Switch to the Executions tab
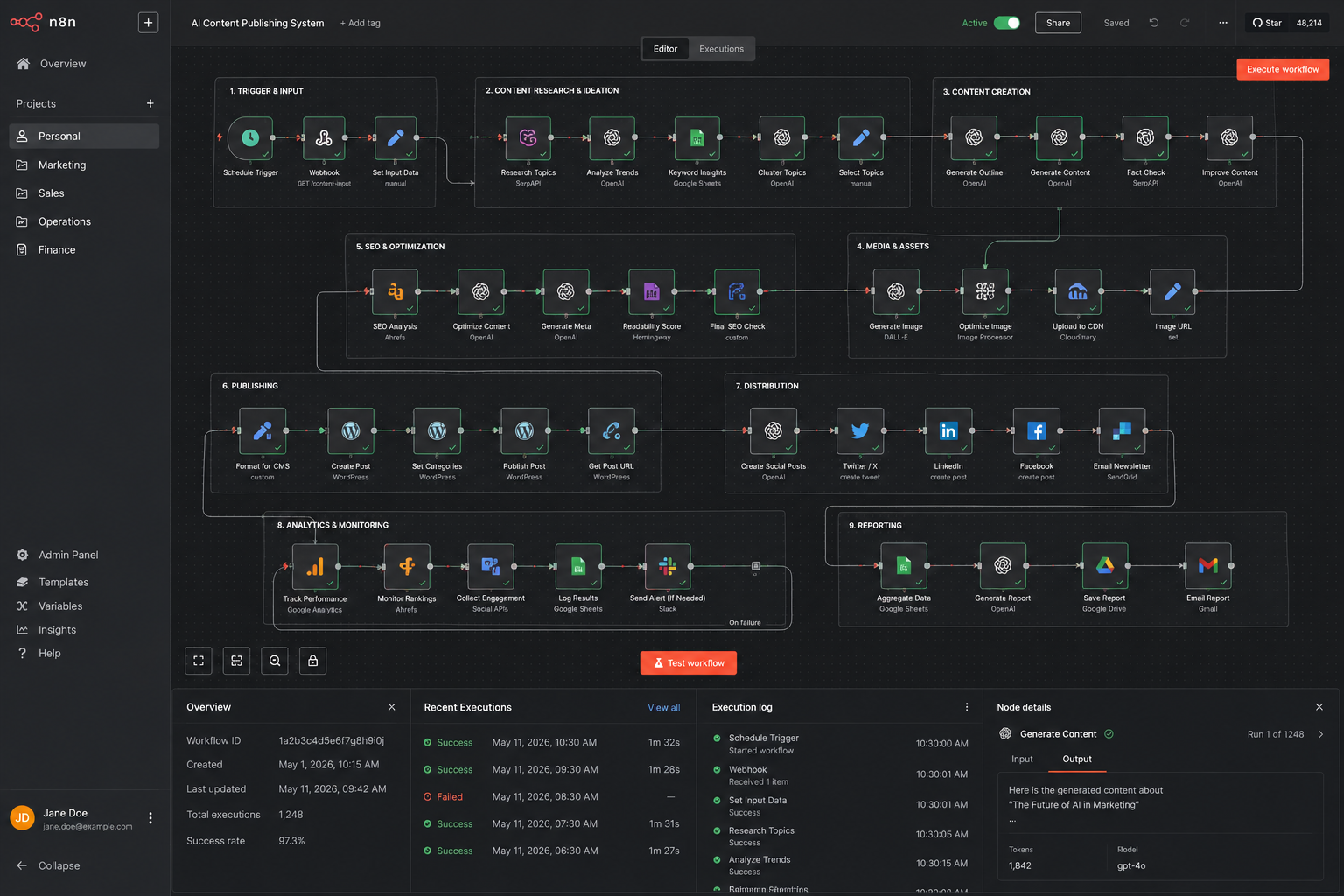The height and width of the screenshot is (896, 1344). click(721, 49)
